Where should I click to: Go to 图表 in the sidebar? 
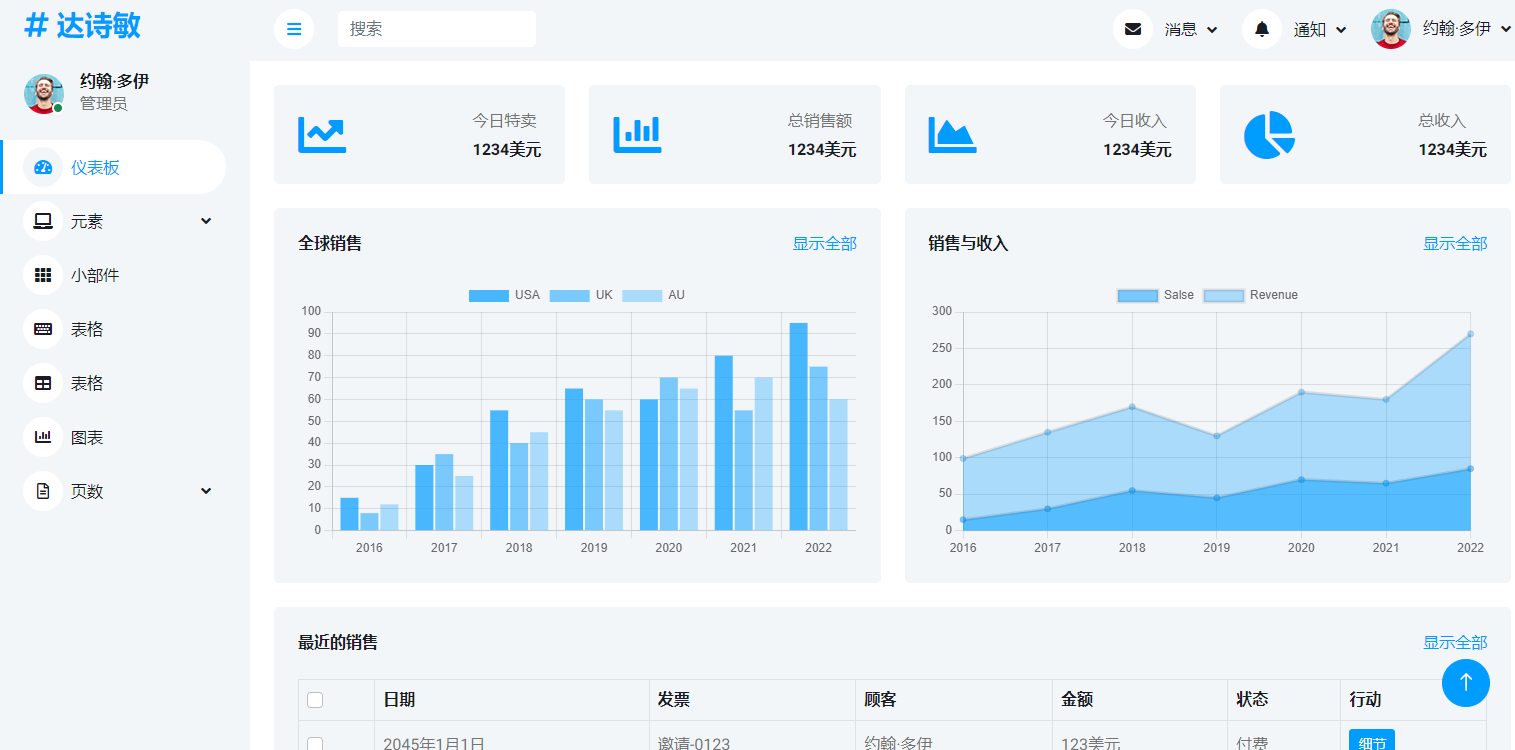pyautogui.click(x=87, y=437)
